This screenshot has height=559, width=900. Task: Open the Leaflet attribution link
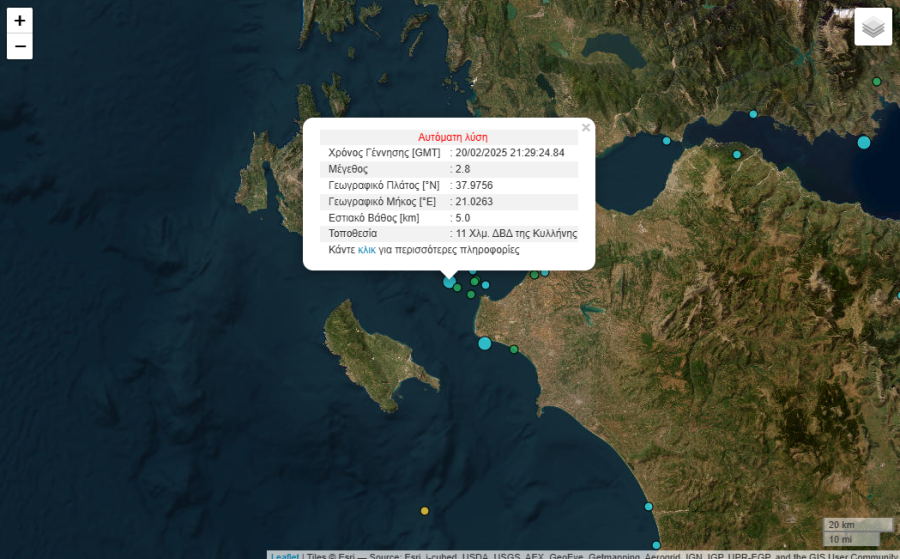click(x=284, y=555)
